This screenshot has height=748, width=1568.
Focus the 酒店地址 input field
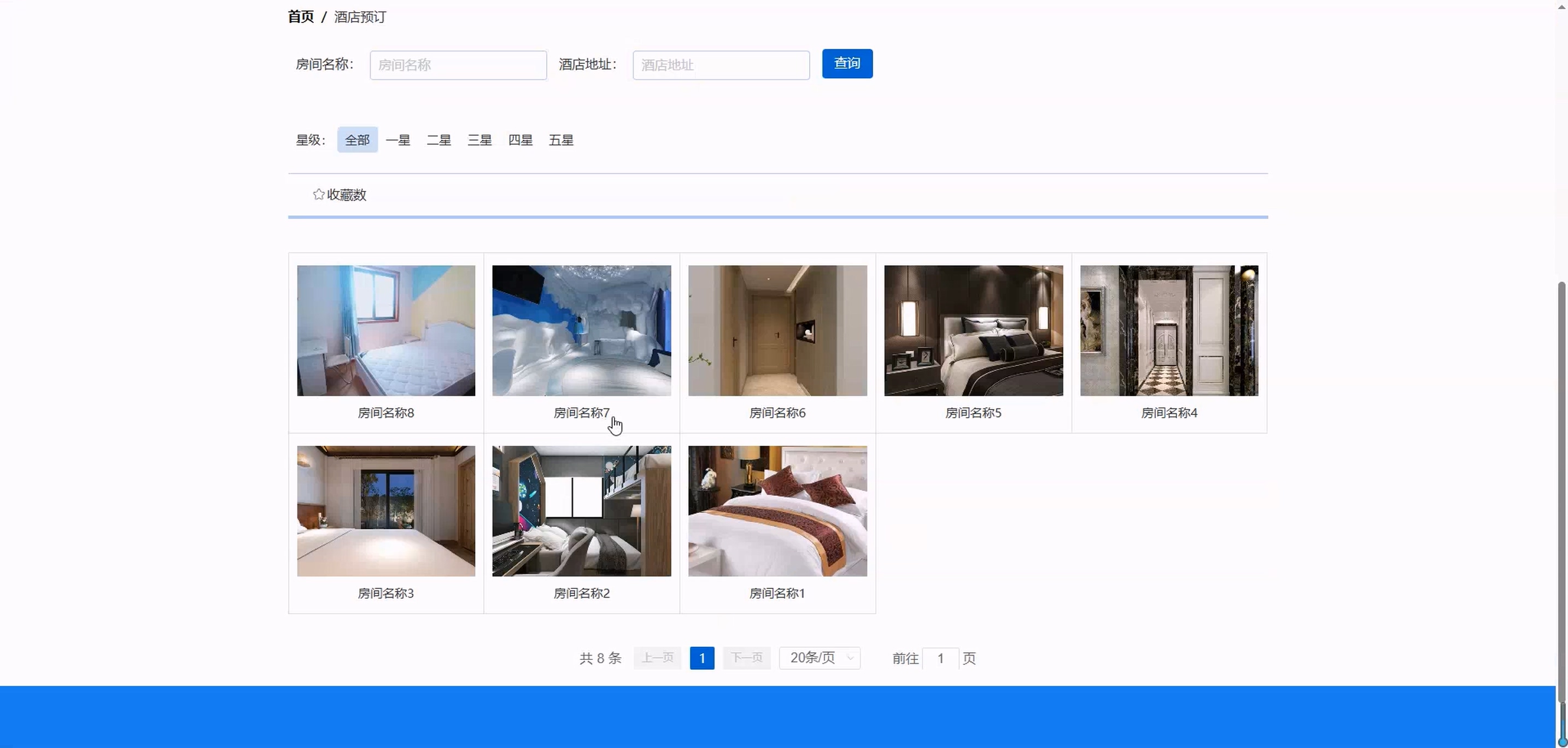pos(721,65)
